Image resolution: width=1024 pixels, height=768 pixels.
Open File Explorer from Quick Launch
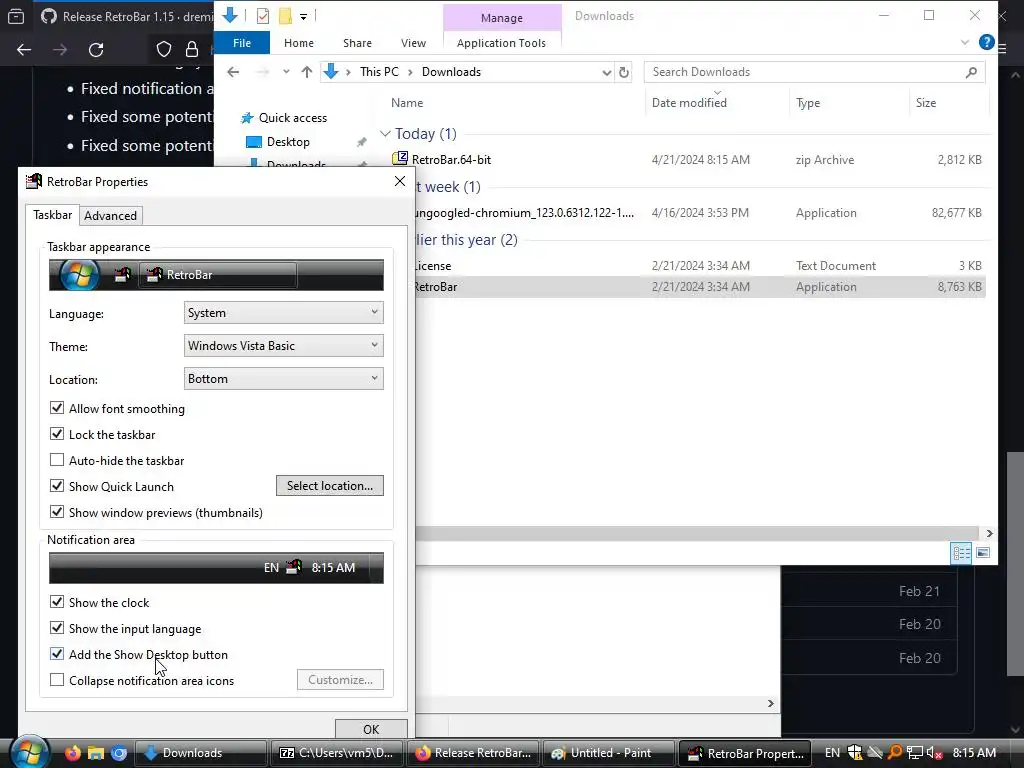[x=96, y=753]
